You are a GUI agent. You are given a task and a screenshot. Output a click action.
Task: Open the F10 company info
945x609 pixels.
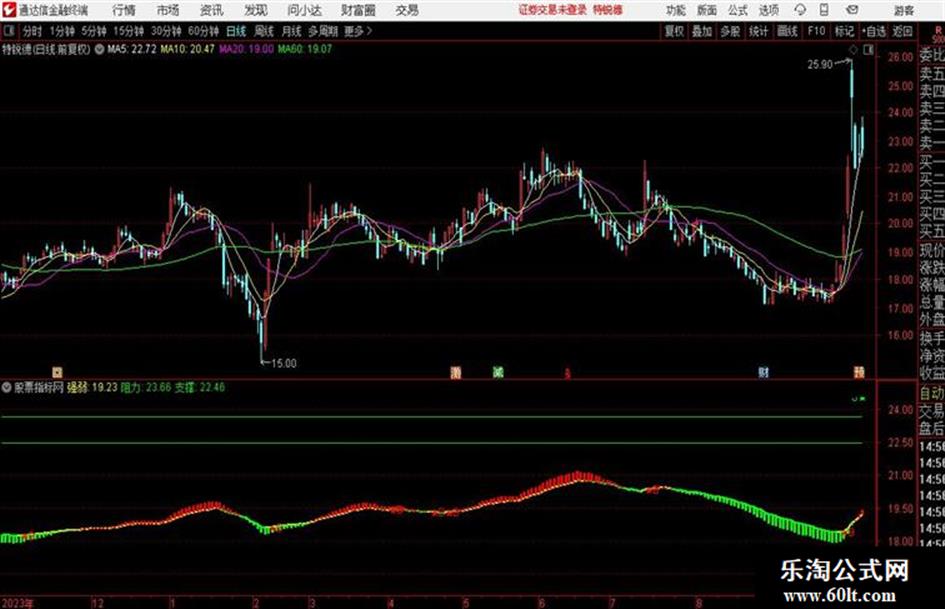coord(816,31)
